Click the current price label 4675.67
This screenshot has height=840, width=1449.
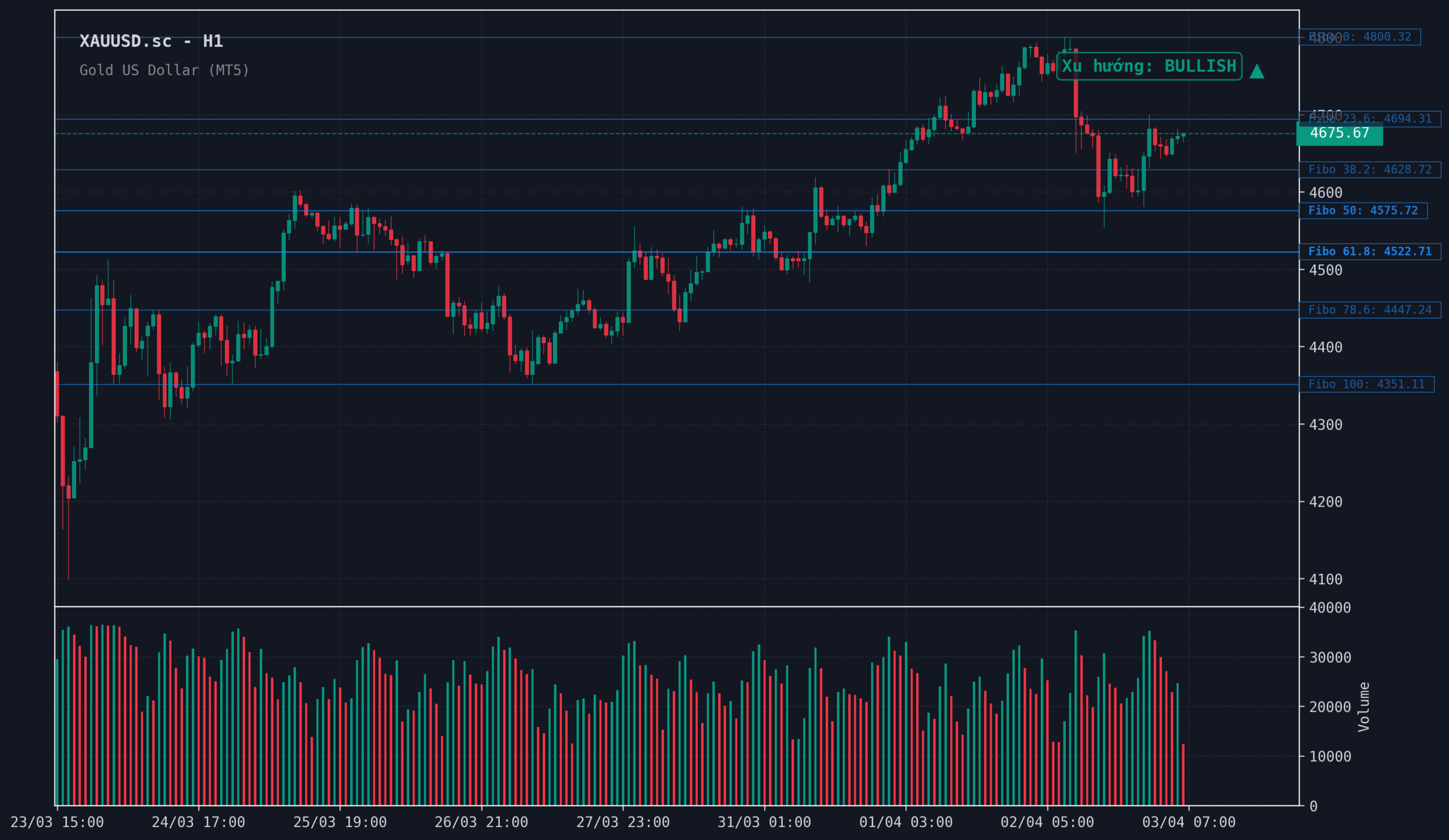tap(1339, 134)
